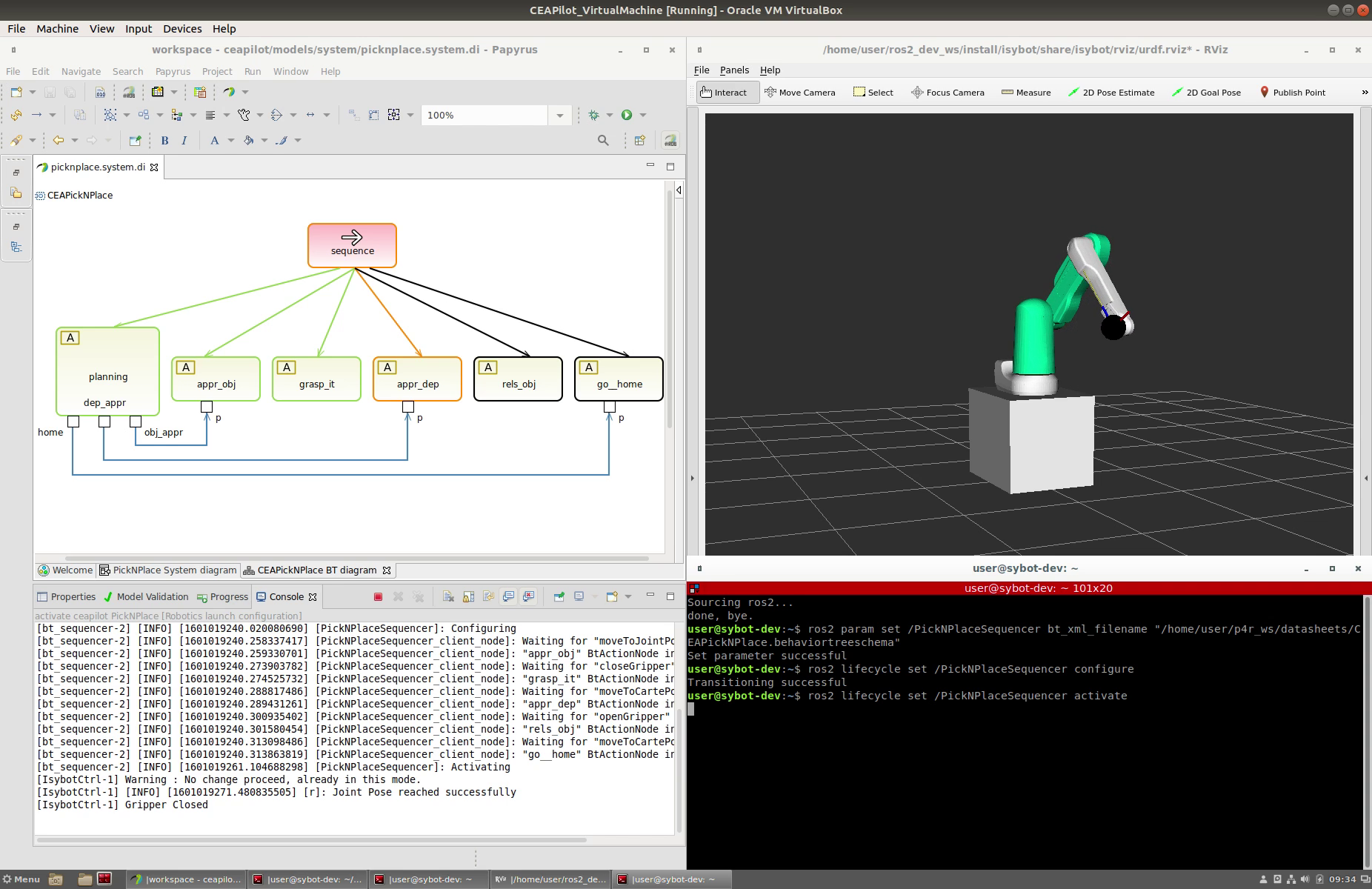Screen dimensions: 1372x889
Task: Open the diagram search icon in Papyrus
Action: 603,140
